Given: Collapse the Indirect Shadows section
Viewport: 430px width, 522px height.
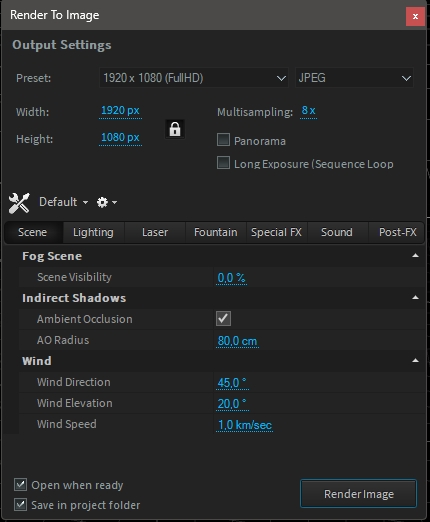Looking at the screenshot, I should [415, 297].
